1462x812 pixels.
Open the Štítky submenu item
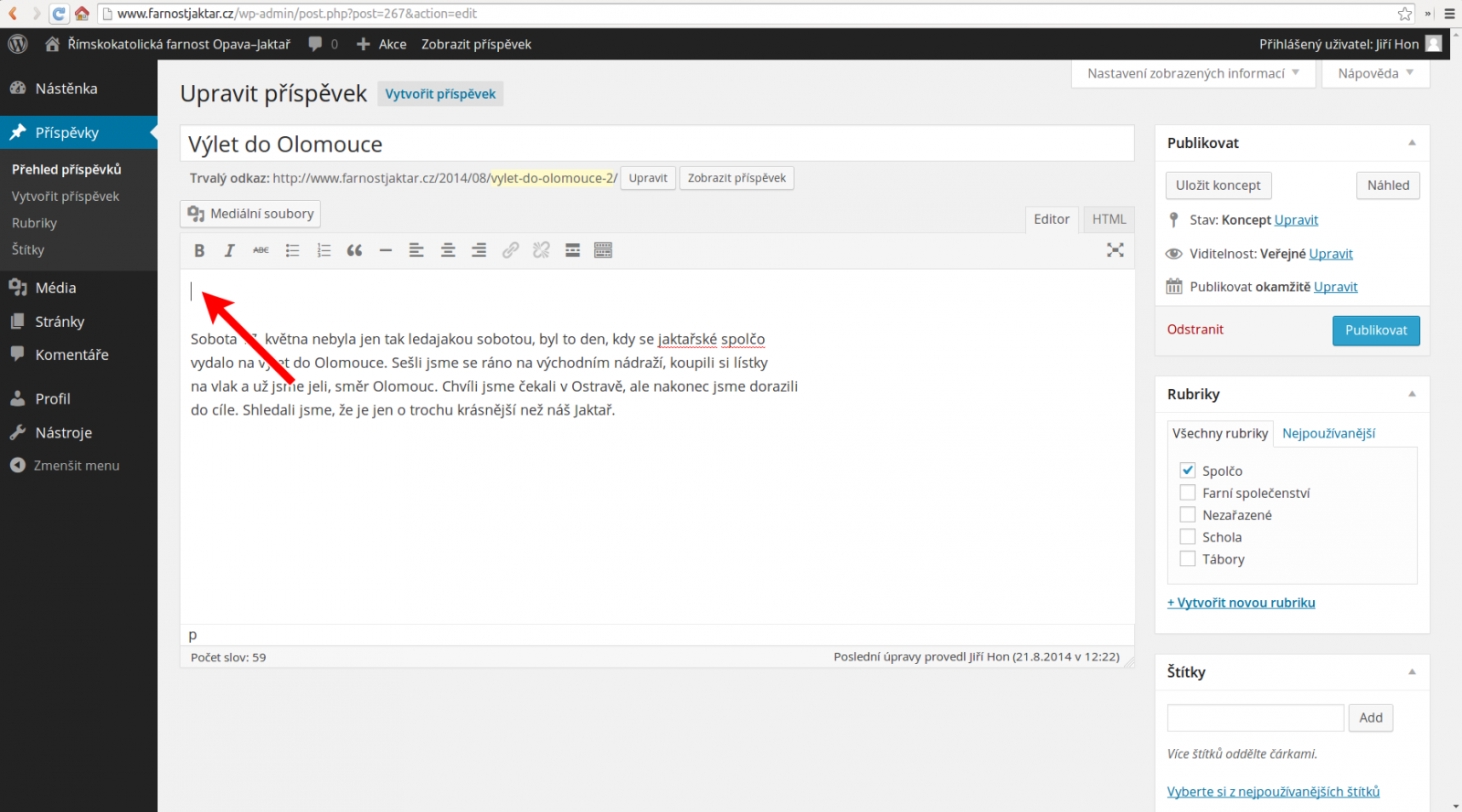click(x=28, y=249)
